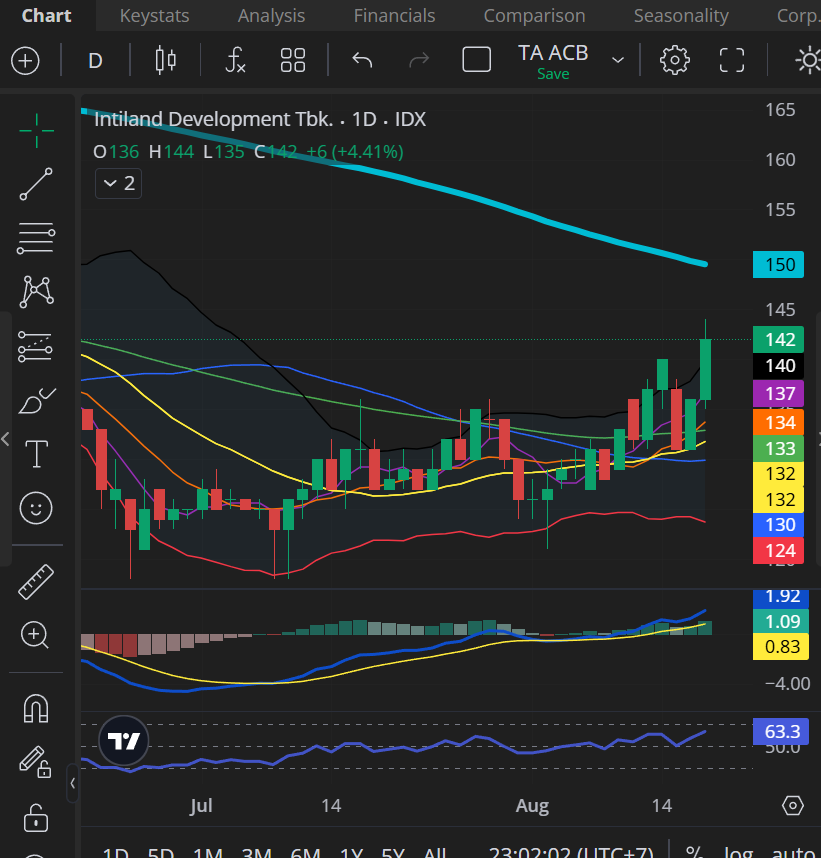The width and height of the screenshot is (821, 858).
Task: Select the trend line tool
Action: click(x=36, y=184)
